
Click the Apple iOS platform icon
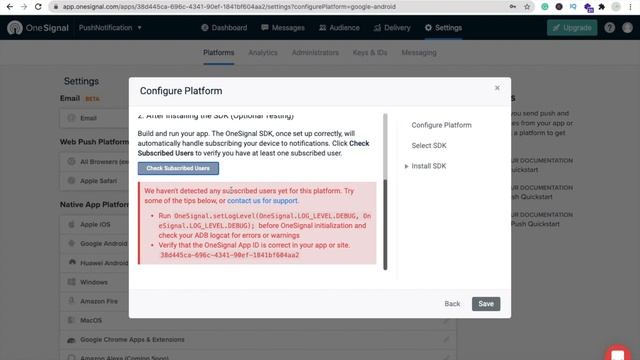[x=71, y=224]
